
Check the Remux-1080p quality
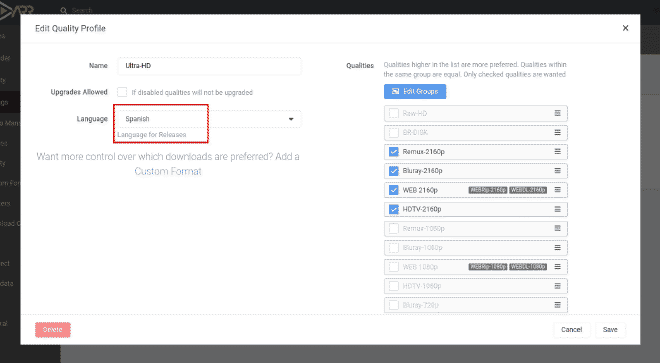tap(394, 228)
